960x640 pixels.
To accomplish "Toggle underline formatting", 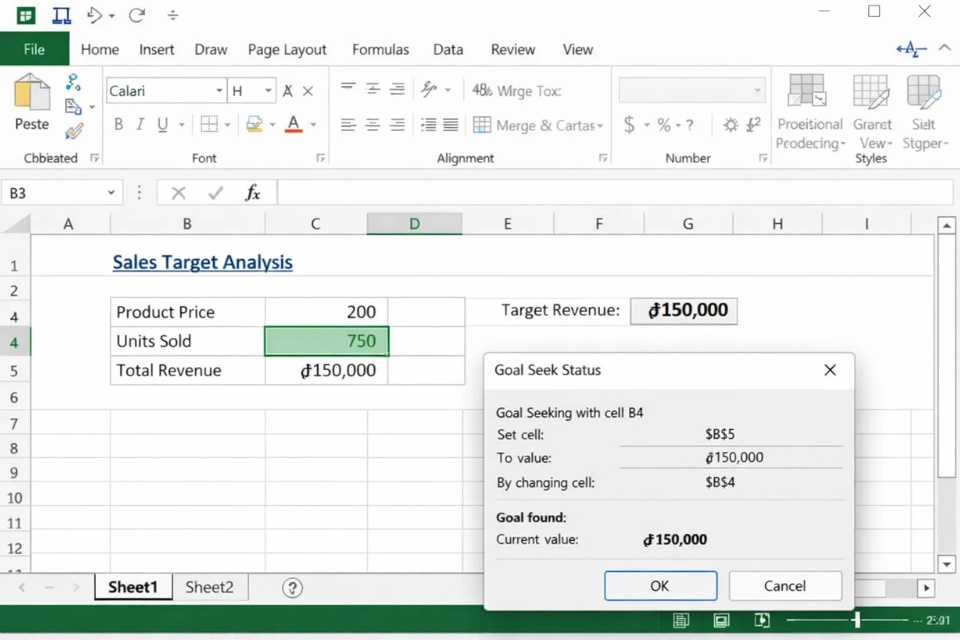I will coord(163,124).
